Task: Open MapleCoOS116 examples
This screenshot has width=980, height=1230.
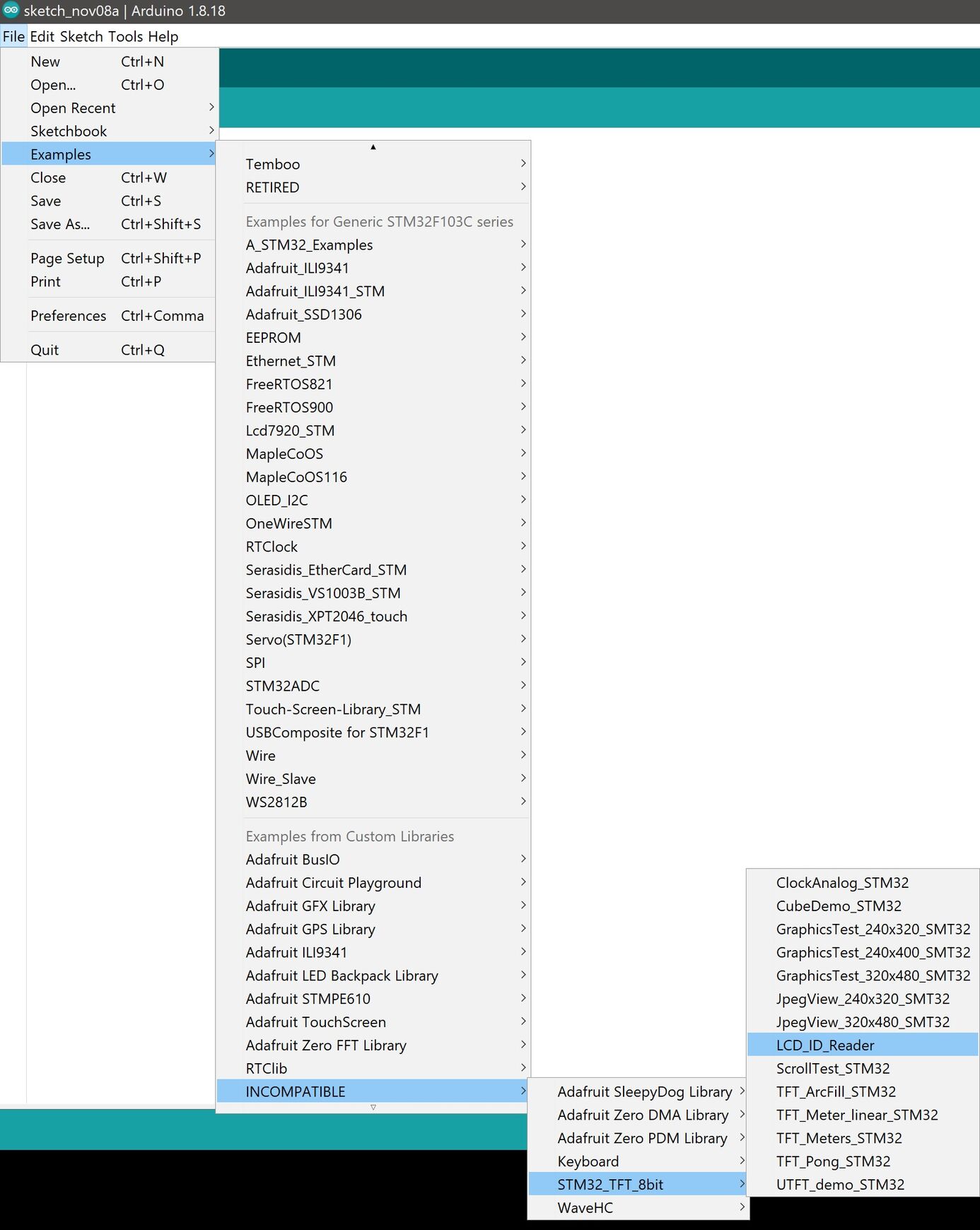Action: (373, 477)
